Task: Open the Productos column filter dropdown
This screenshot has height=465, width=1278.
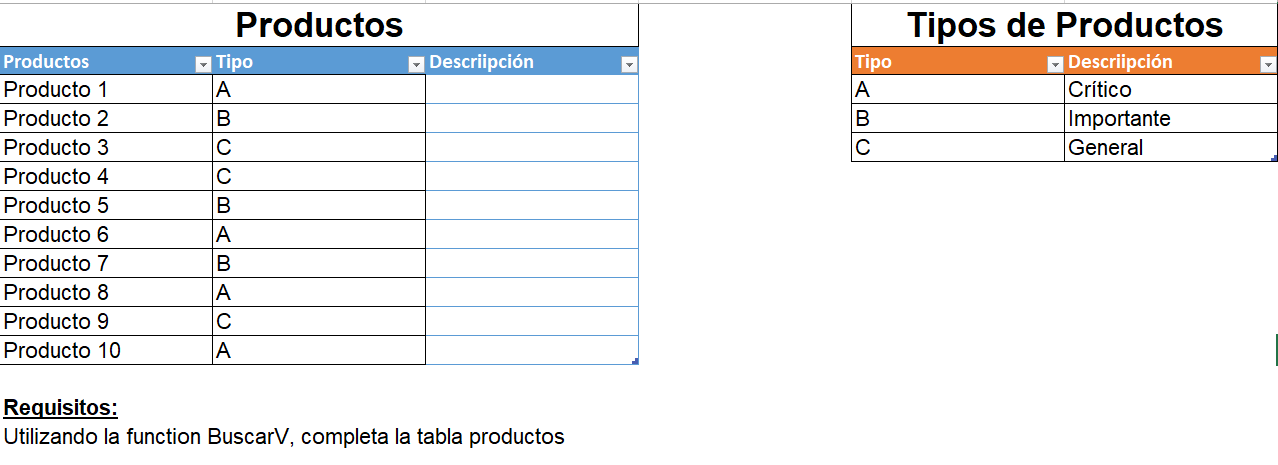Action: point(203,65)
